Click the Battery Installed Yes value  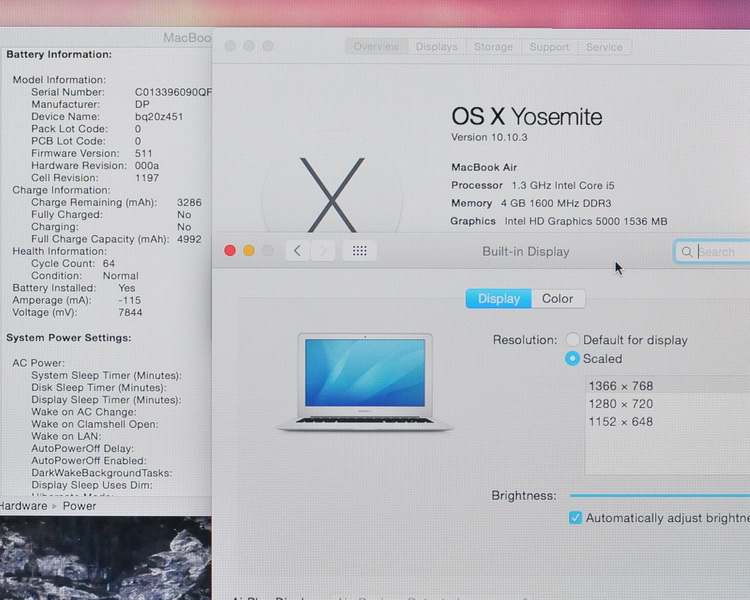127,288
